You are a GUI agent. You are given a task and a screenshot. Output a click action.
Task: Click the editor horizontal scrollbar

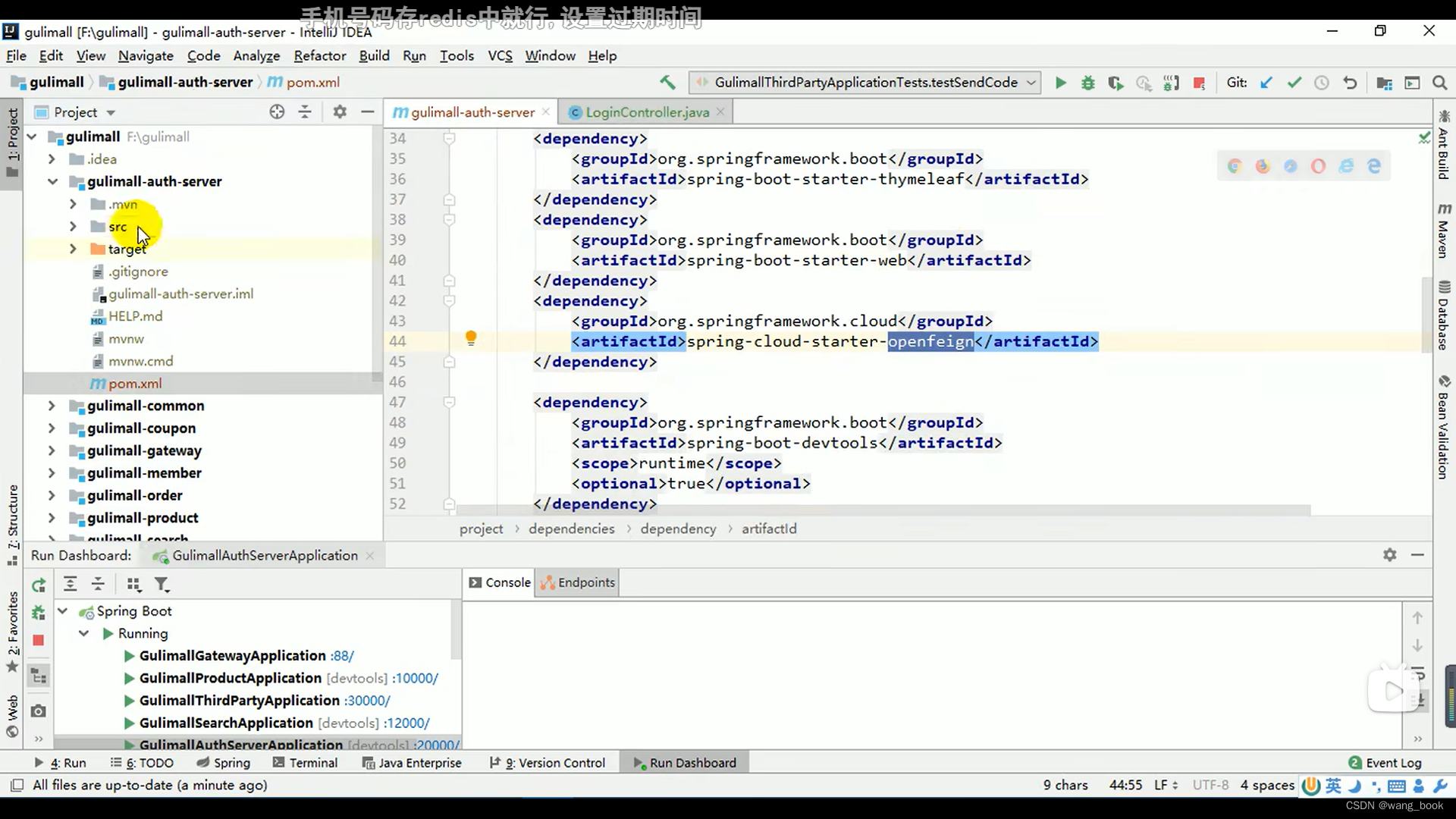[884, 510]
